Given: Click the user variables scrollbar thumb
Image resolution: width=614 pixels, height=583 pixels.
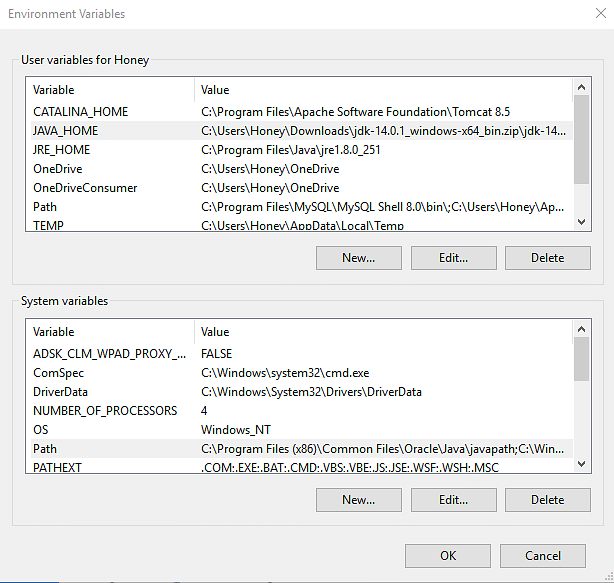Looking at the screenshot, I should click(x=581, y=139).
